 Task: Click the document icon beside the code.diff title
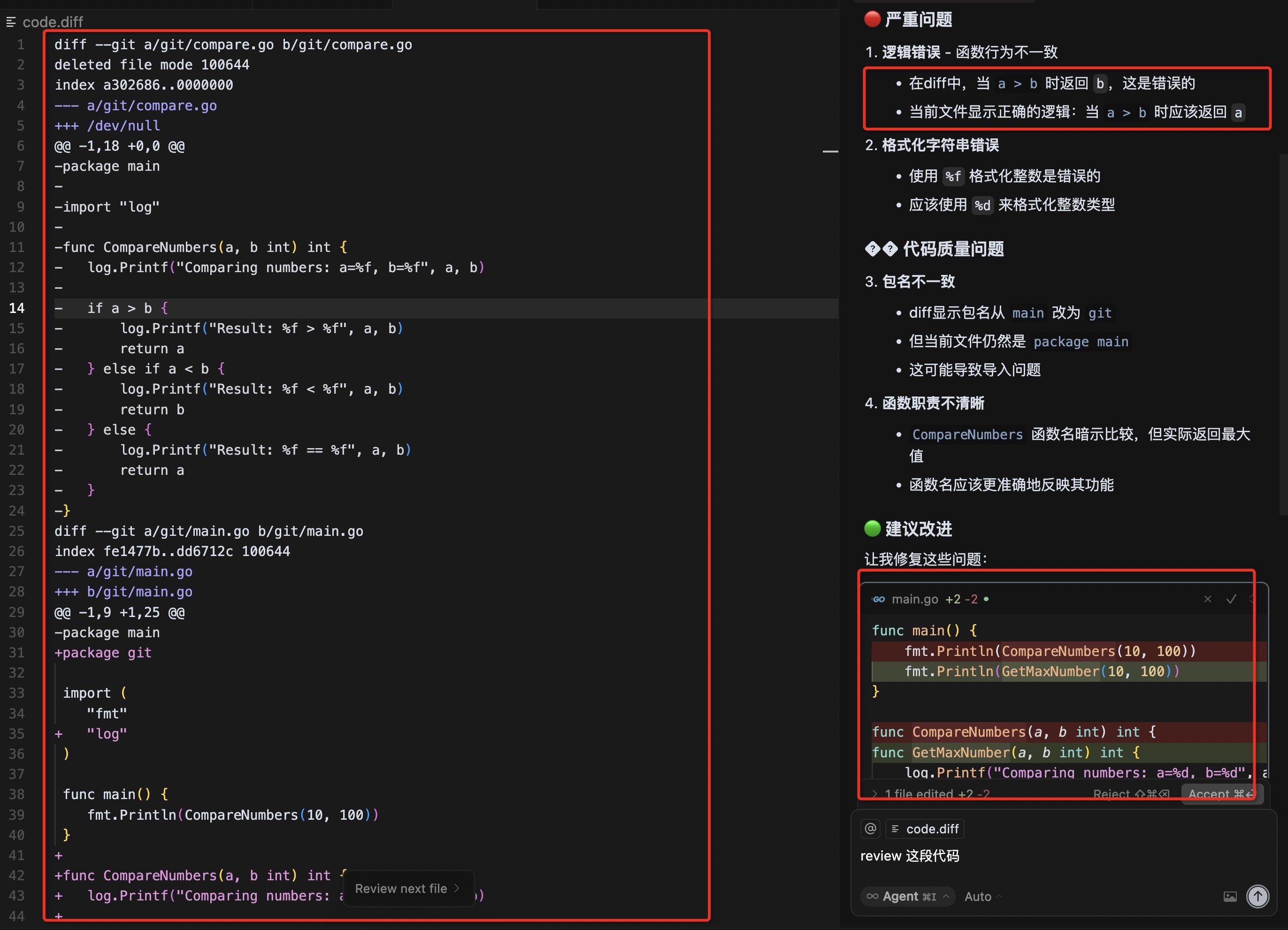pyautogui.click(x=10, y=22)
